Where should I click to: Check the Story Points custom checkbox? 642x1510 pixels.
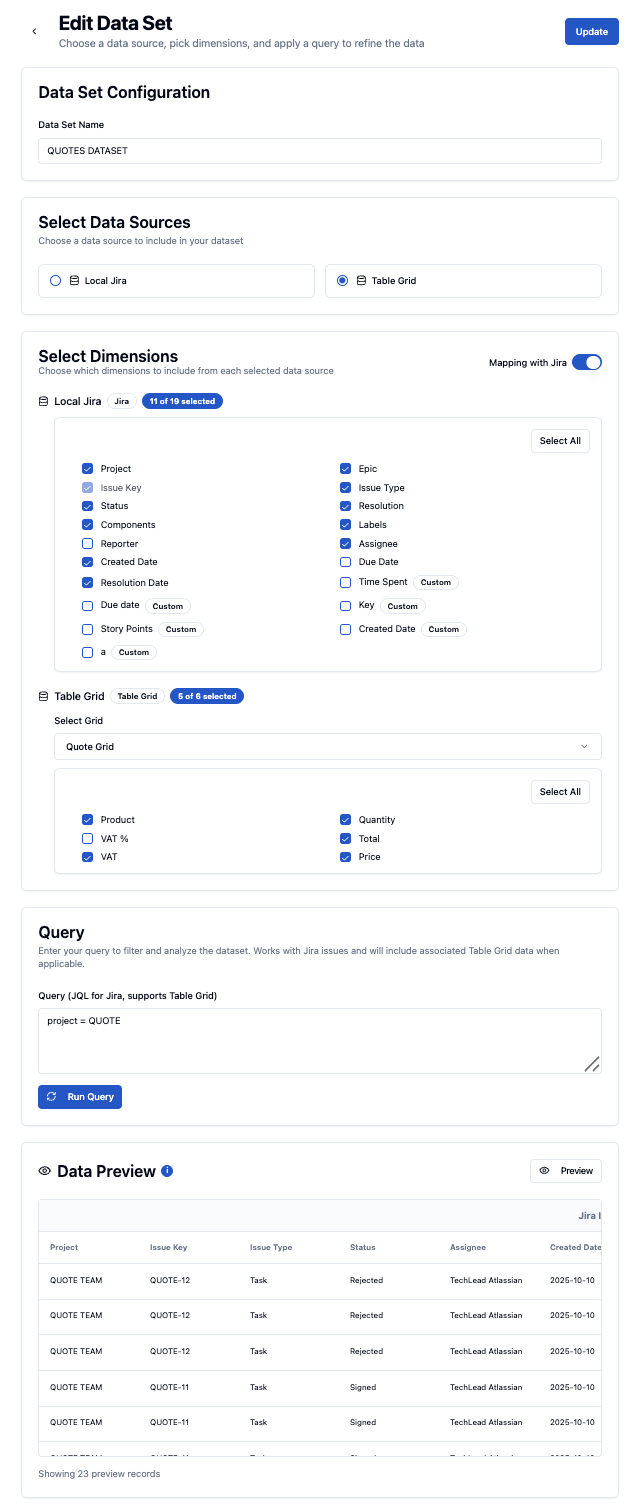88,629
